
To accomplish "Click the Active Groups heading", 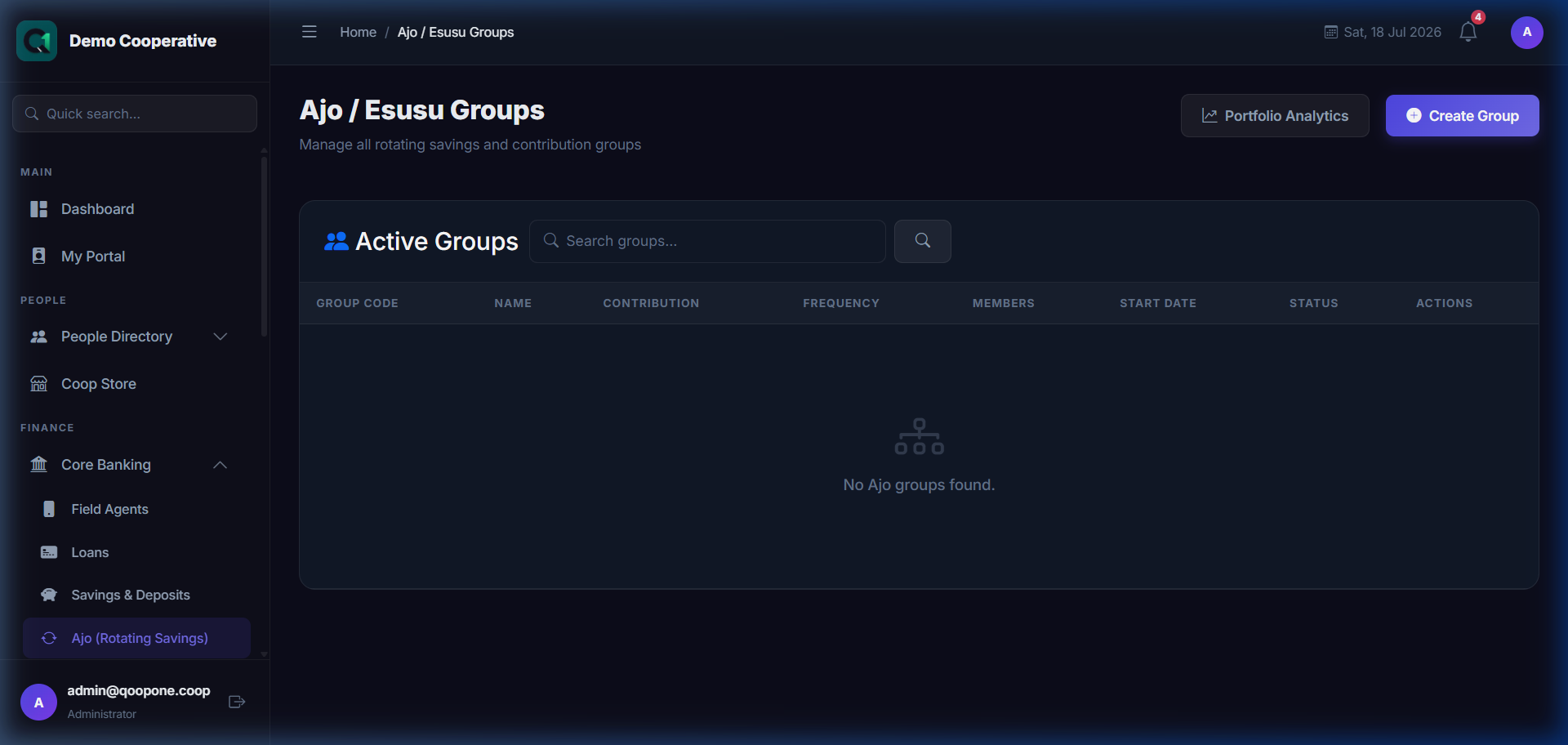I will click(x=437, y=242).
